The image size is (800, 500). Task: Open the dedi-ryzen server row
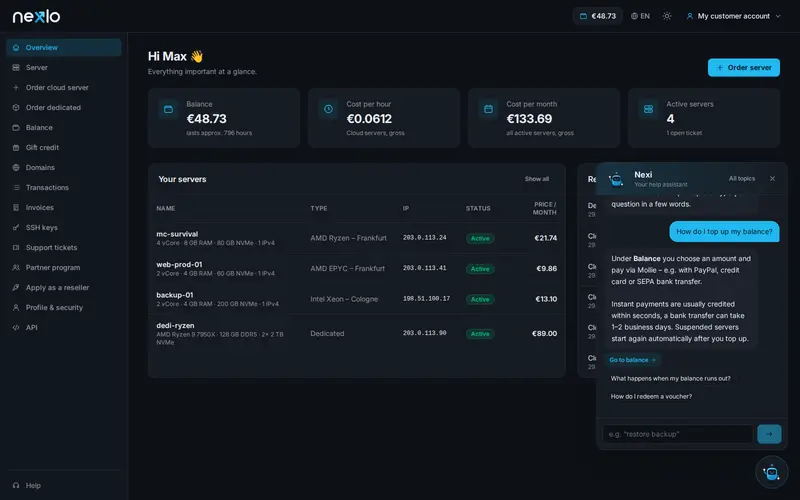[x=357, y=334]
